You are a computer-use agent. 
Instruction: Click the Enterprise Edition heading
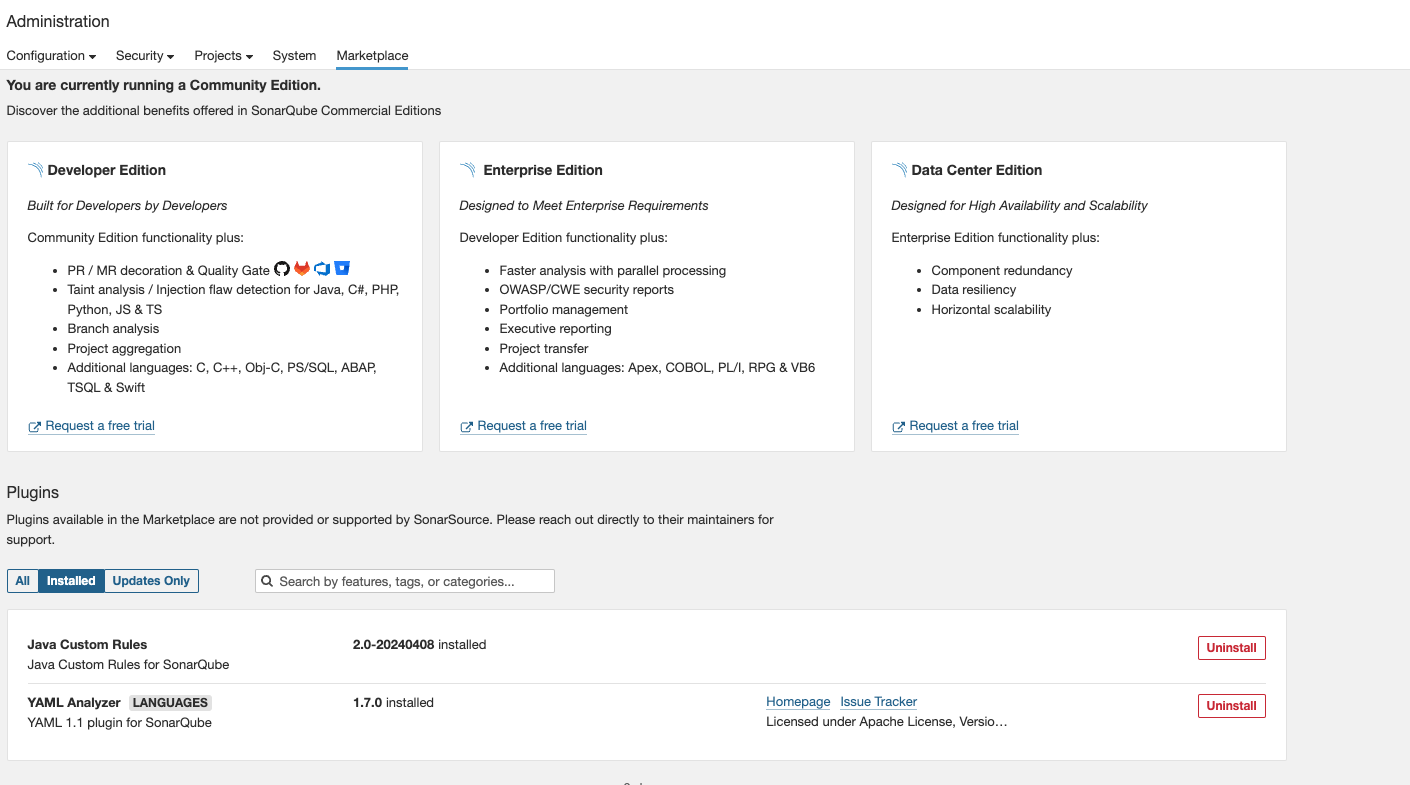(543, 170)
